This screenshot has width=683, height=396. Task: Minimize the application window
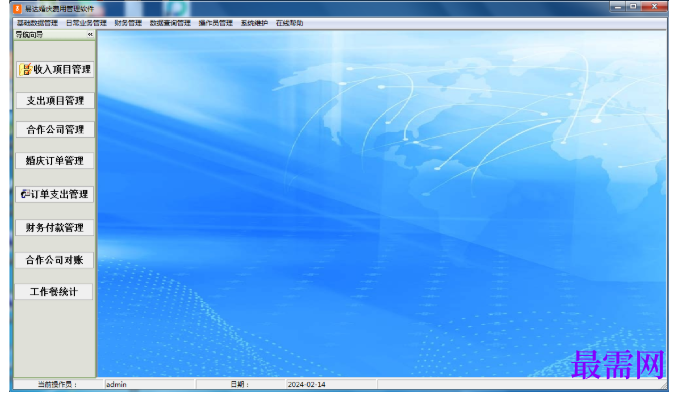click(x=617, y=7)
